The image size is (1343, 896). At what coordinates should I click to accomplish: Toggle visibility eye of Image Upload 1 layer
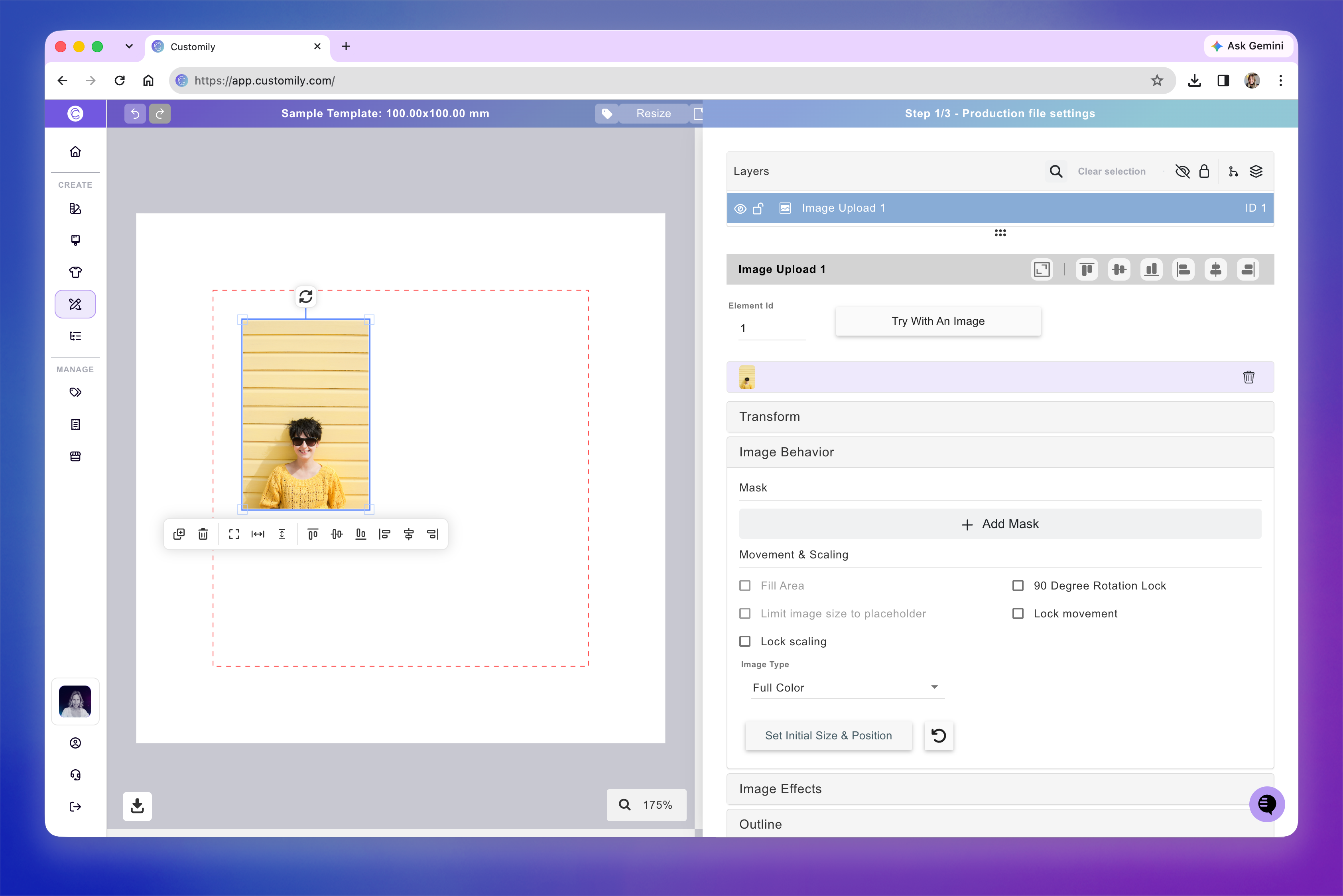click(740, 208)
